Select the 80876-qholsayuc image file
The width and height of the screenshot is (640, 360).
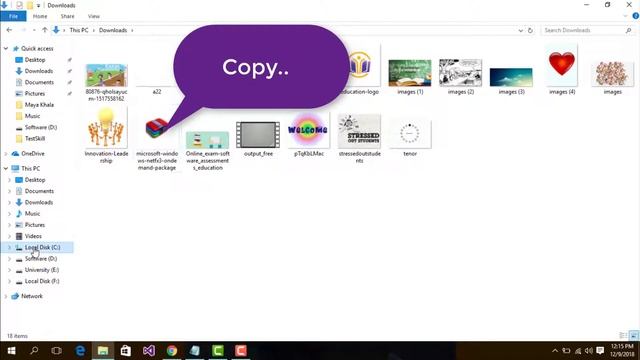[106, 82]
